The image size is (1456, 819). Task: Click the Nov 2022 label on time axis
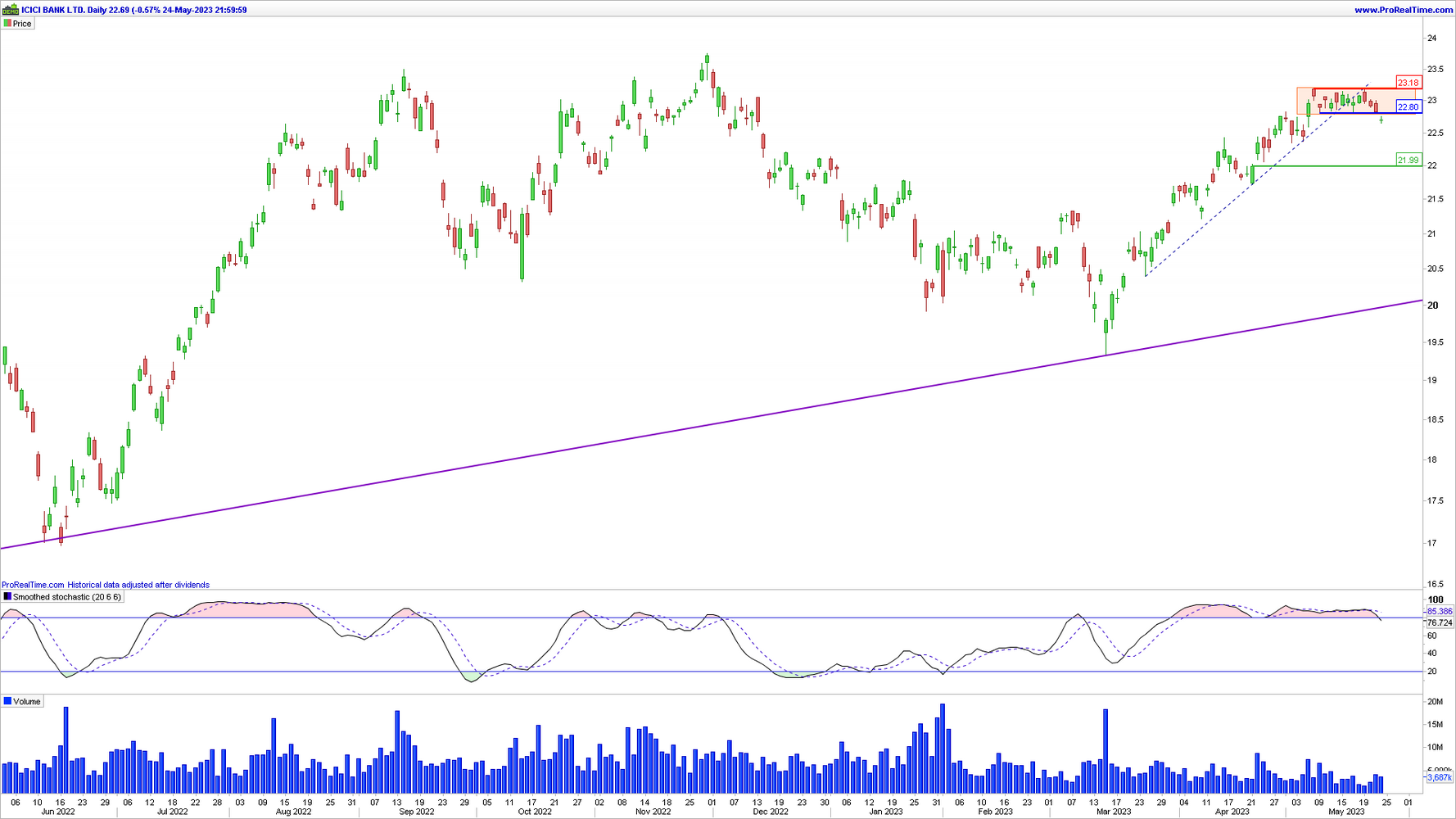(x=653, y=812)
